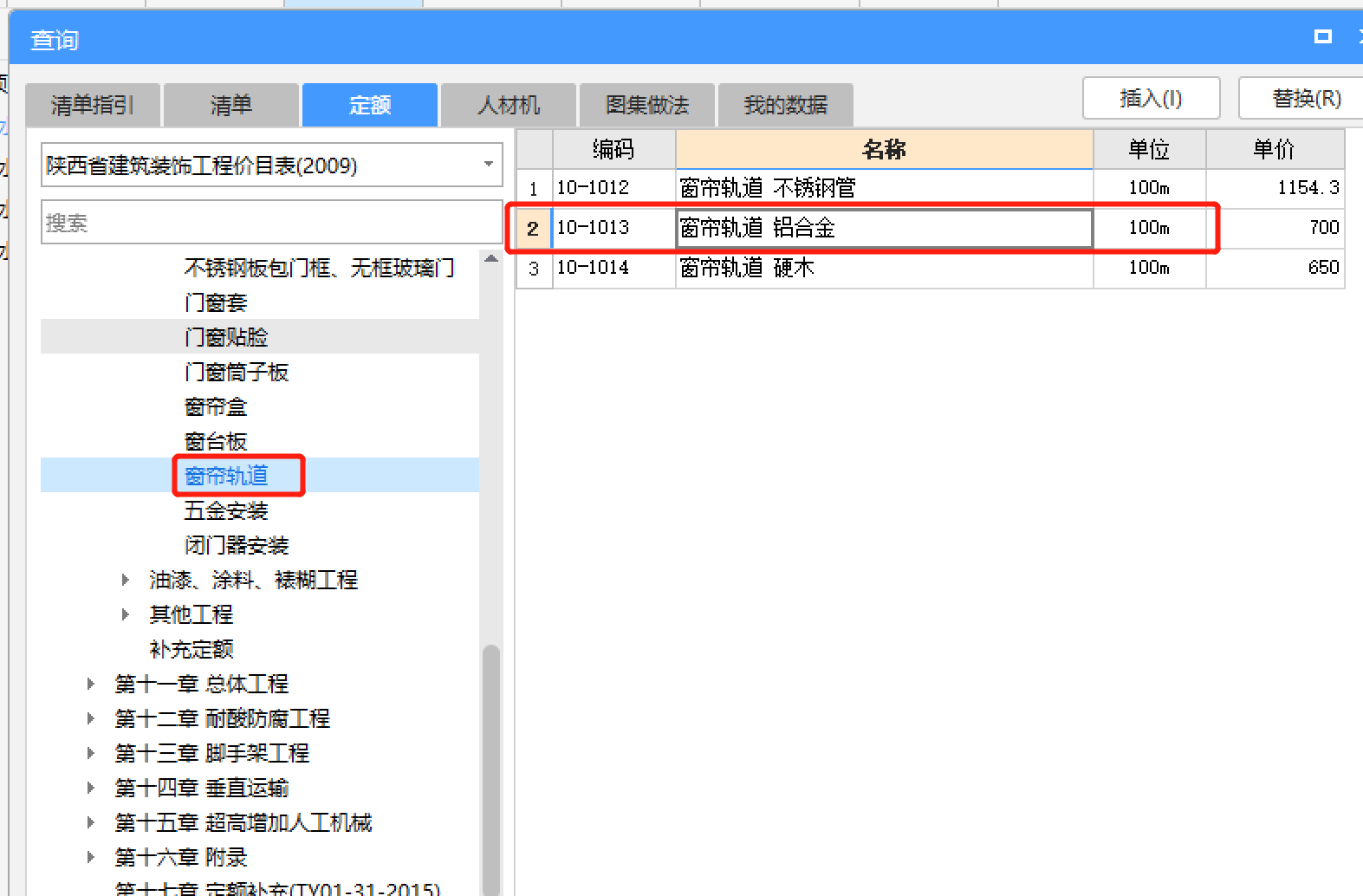Click unit cell of row 10-1014
The height and width of the screenshot is (896, 1363).
click(1149, 268)
